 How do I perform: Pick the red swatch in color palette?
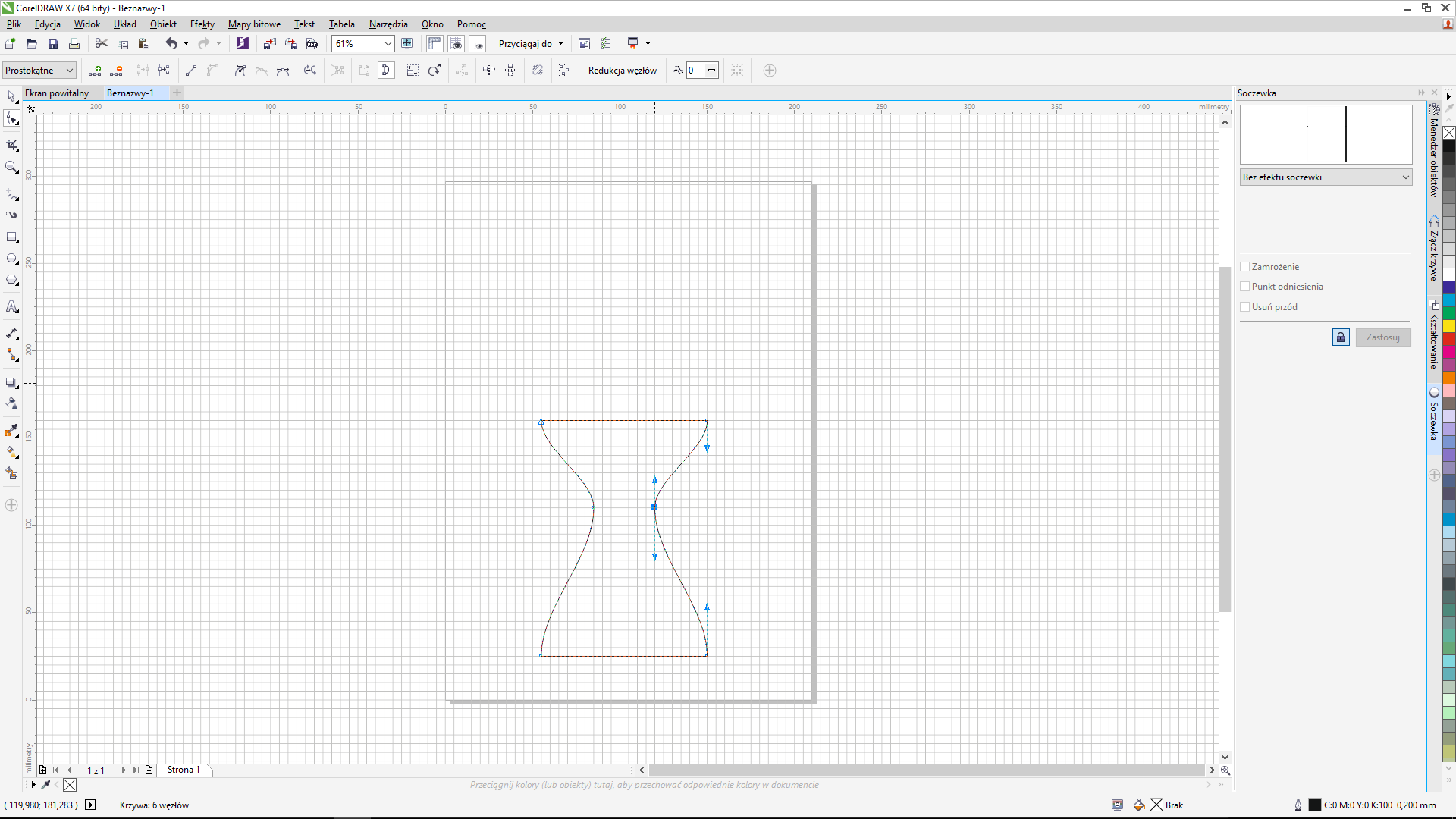tap(1448, 339)
